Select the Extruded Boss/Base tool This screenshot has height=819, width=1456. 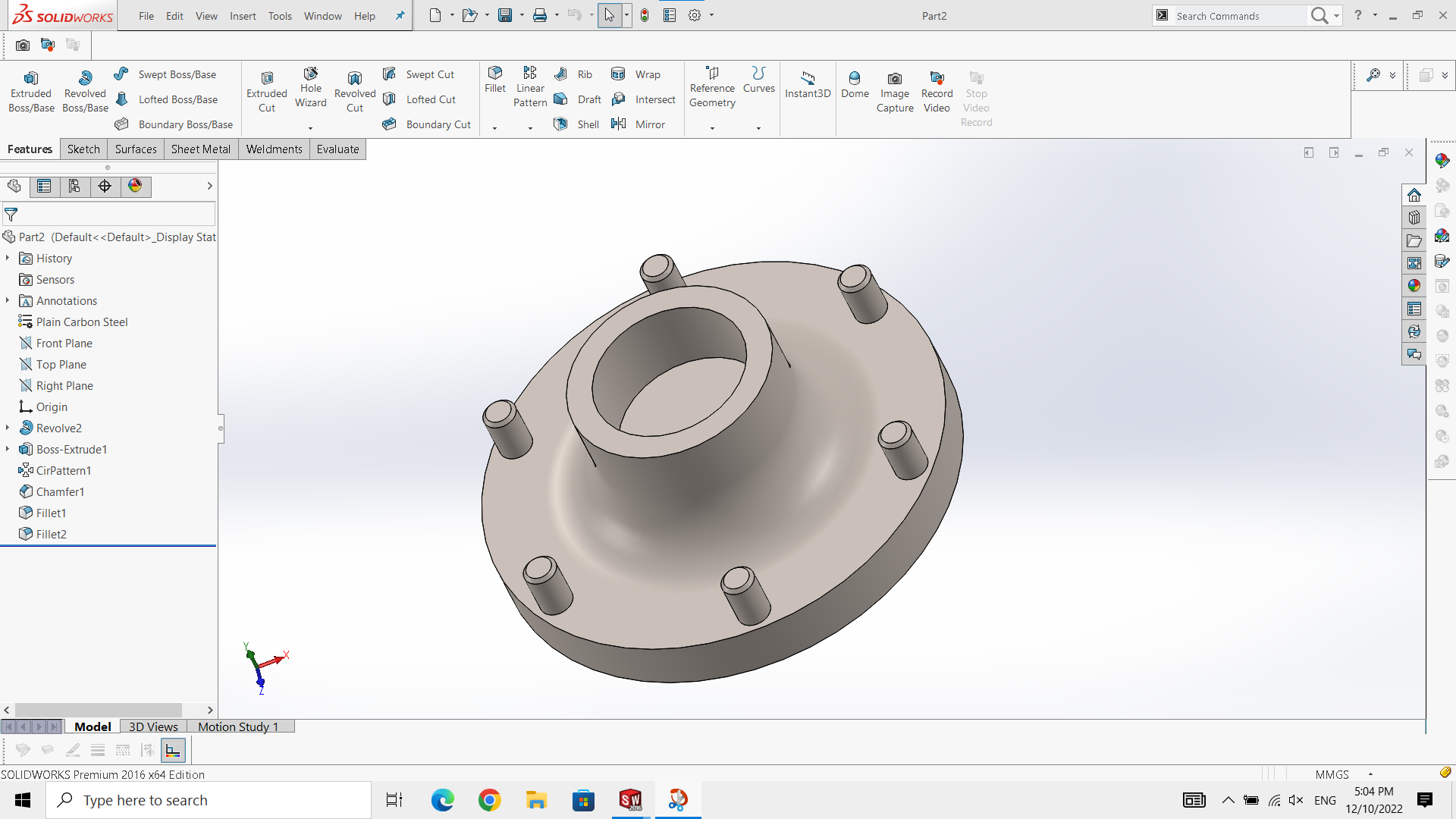31,93
